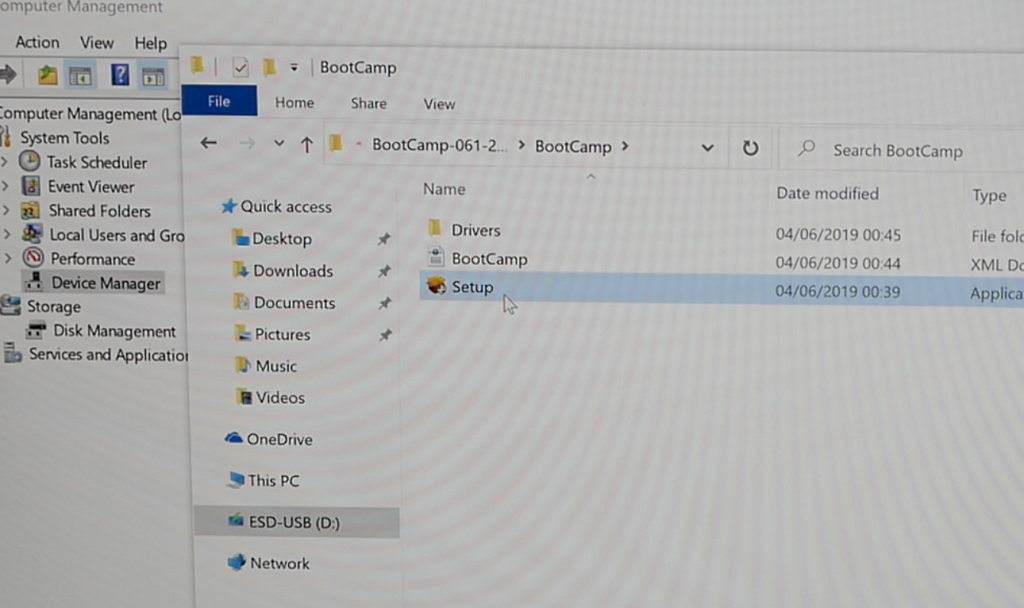The image size is (1024, 608).
Task: Click the Event Viewer icon
Action: 31,186
